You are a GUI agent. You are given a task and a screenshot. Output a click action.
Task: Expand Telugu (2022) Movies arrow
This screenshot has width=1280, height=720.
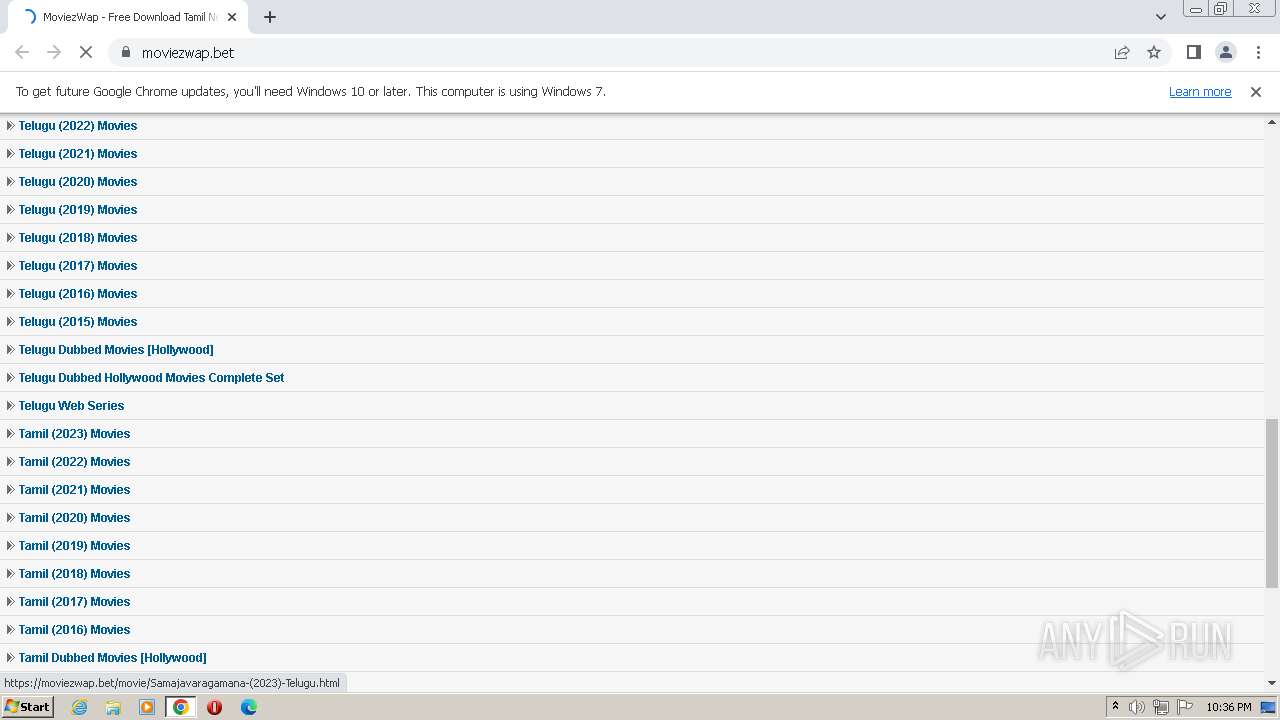point(10,126)
